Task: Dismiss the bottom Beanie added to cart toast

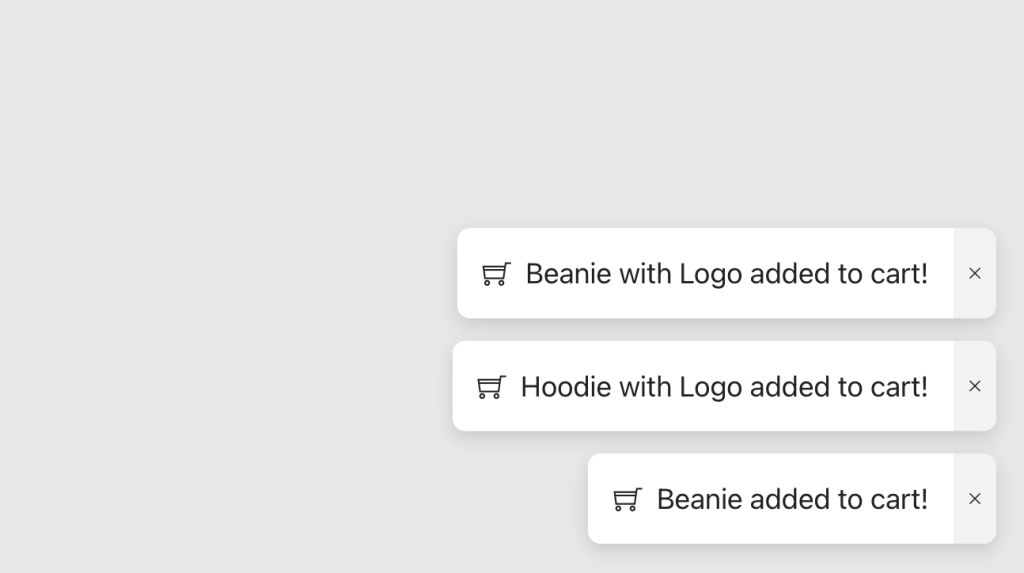Action: (975, 499)
